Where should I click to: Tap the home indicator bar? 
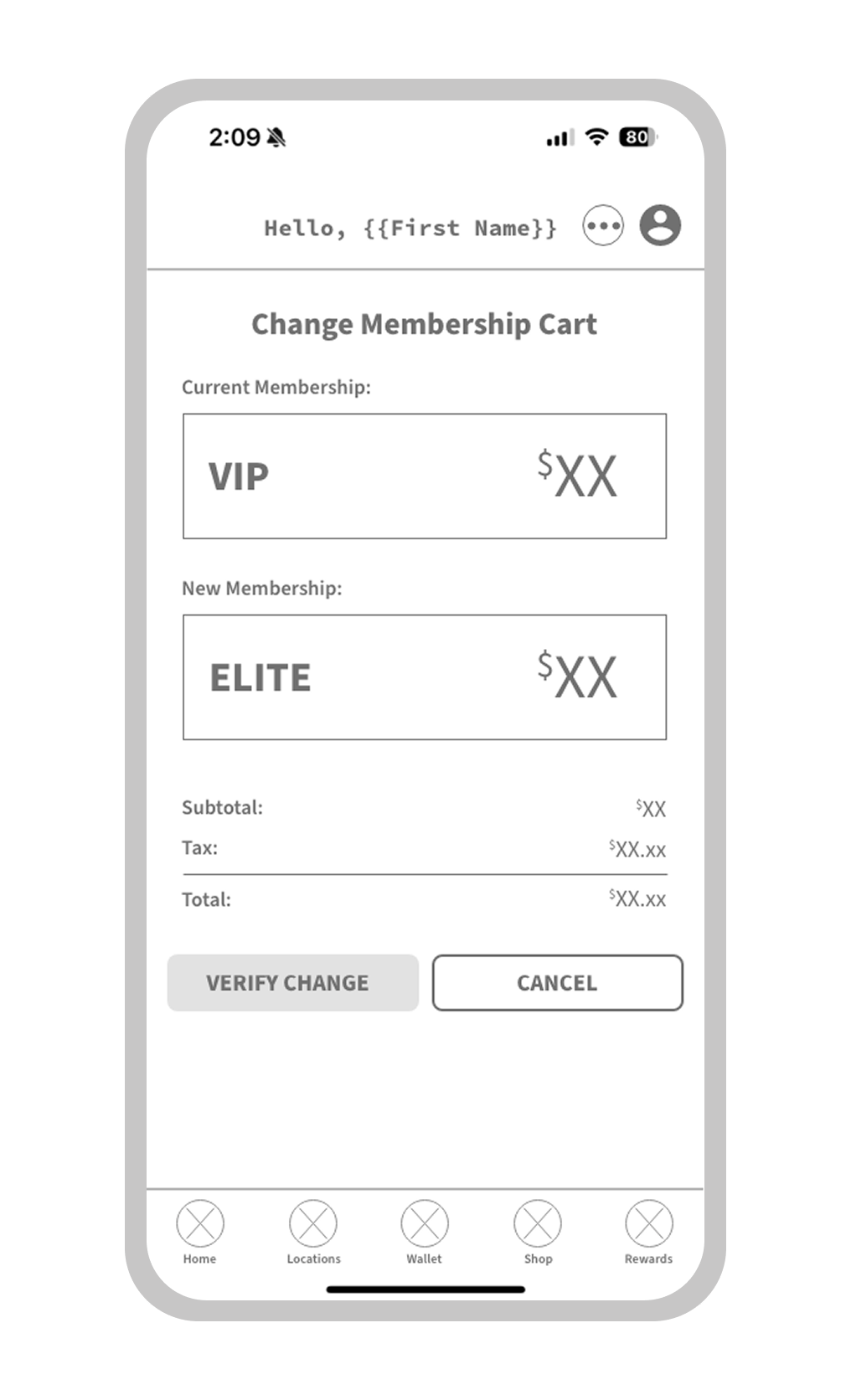coord(425,1289)
